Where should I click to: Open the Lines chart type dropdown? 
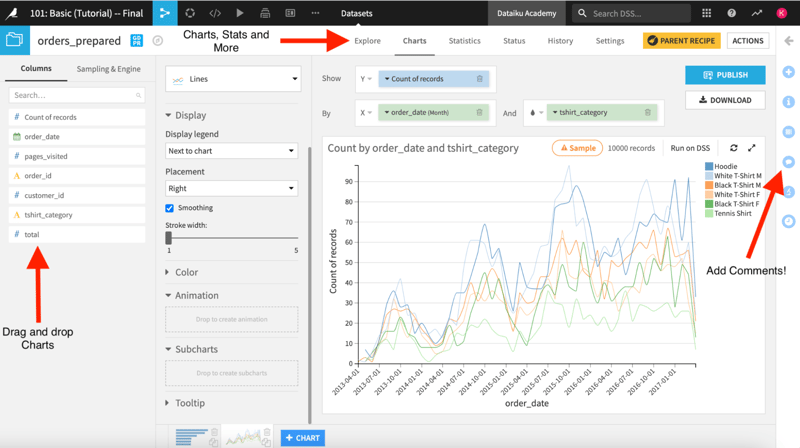pyautogui.click(x=233, y=79)
